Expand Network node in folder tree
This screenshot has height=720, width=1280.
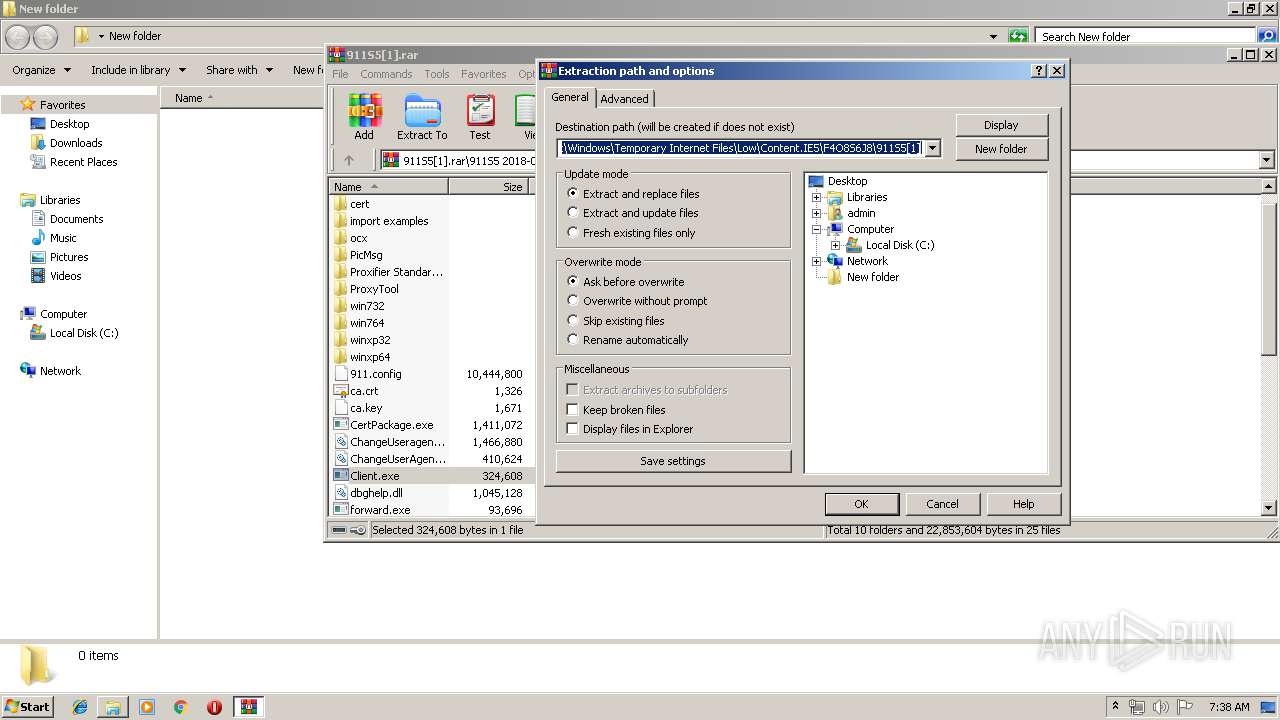click(x=816, y=261)
